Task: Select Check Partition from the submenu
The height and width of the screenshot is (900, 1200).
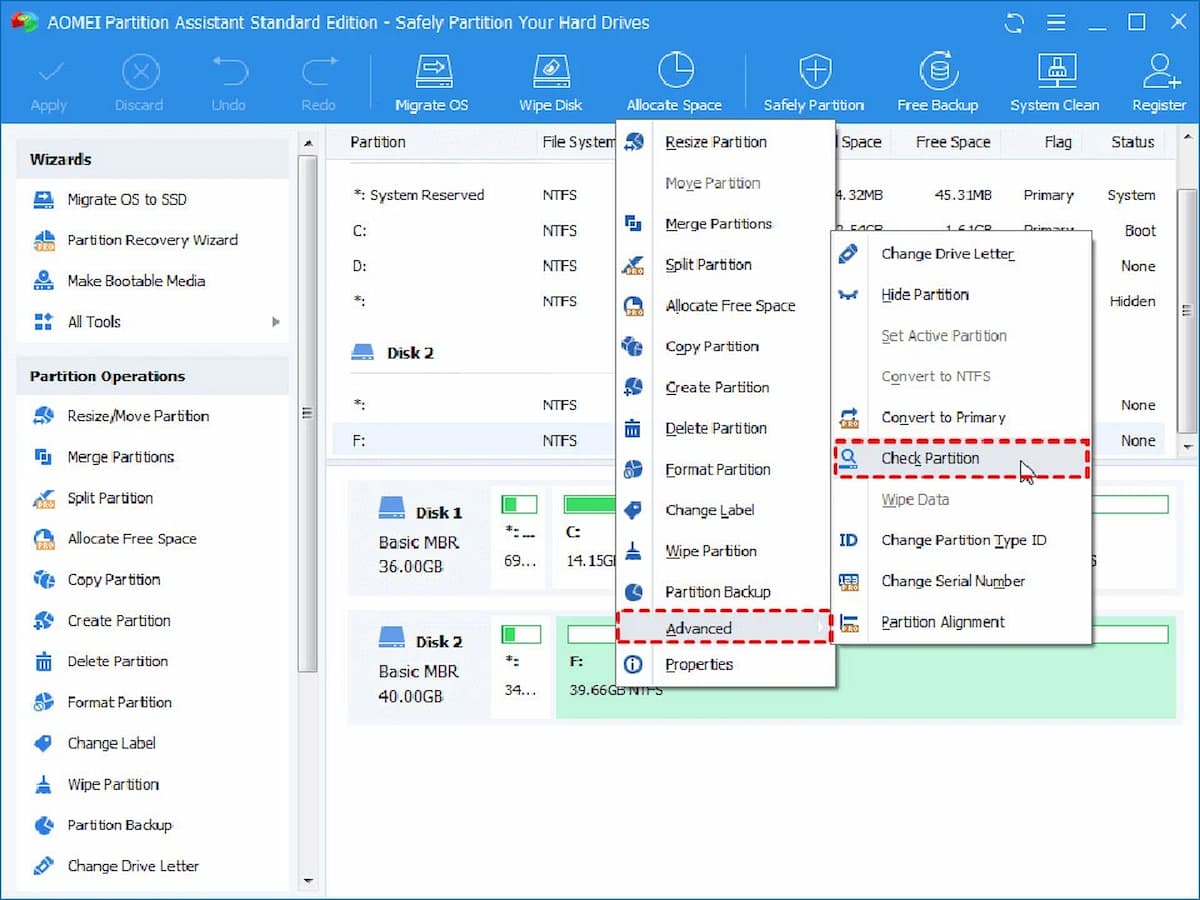Action: click(930, 458)
